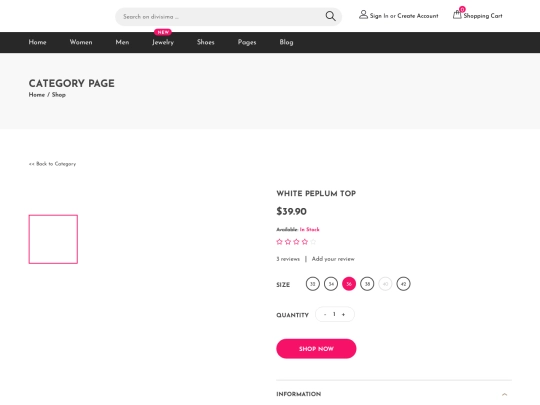The width and height of the screenshot is (540, 405).
Task: Open the Home menu item
Action: (38, 42)
